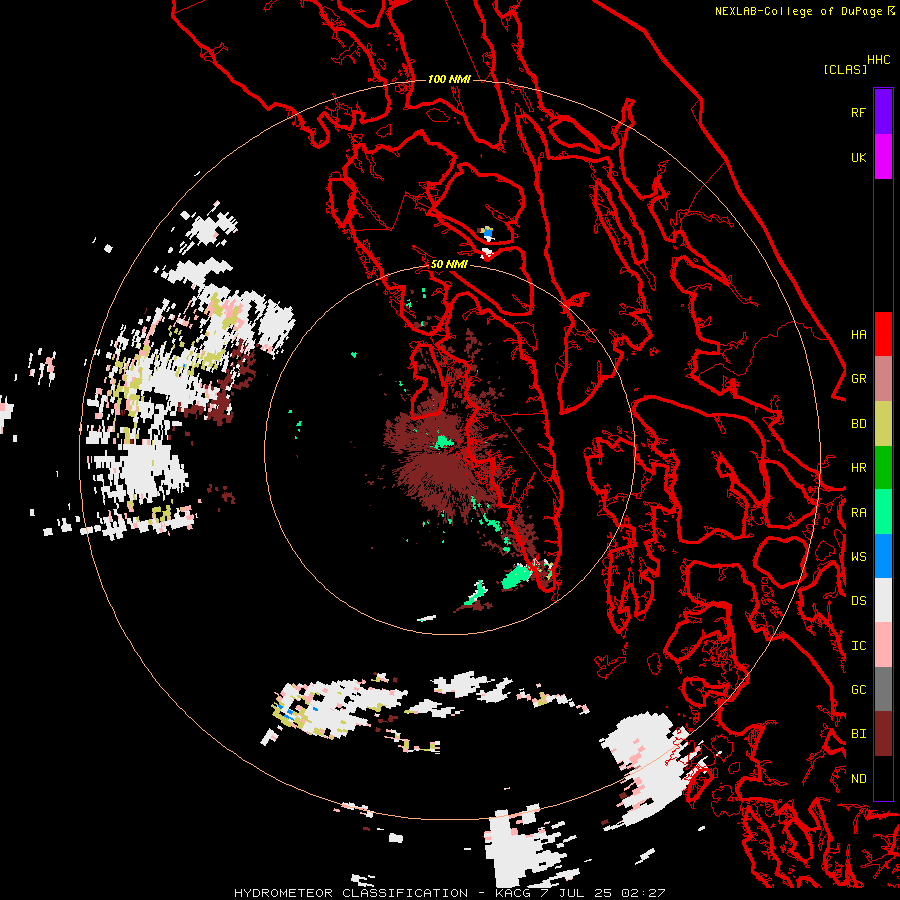900x900 pixels.
Task: Click the "GC" legend label text
Action: click(x=858, y=689)
